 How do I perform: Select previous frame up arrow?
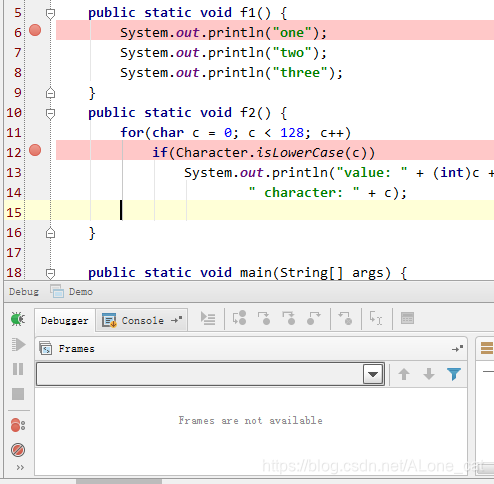404,374
